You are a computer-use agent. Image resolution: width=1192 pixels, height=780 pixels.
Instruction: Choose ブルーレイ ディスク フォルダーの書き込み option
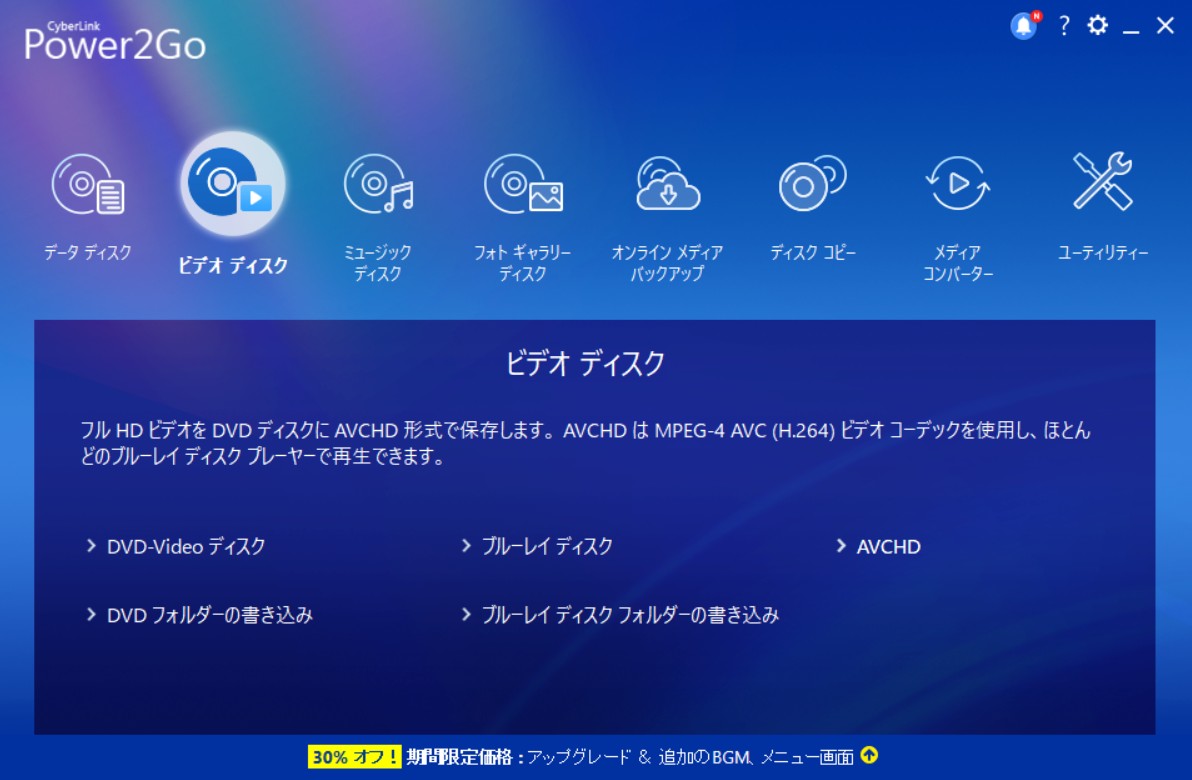click(630, 615)
